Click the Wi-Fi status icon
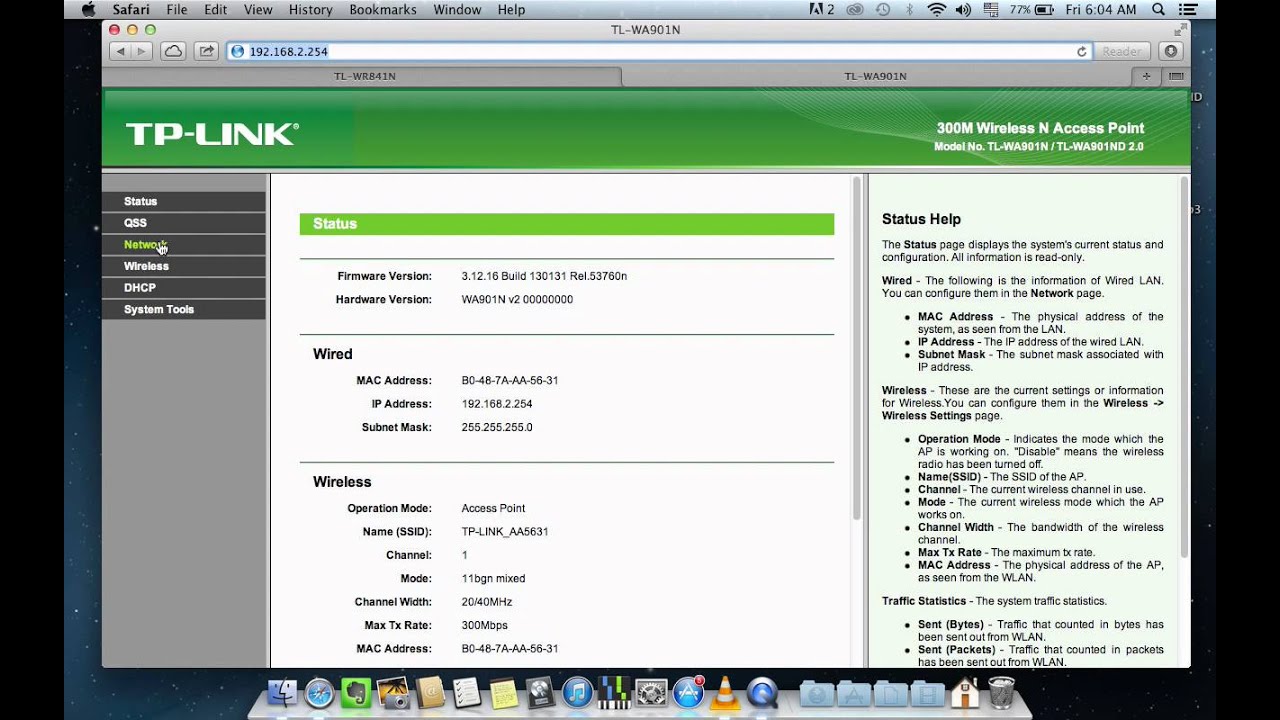 pyautogui.click(x=936, y=10)
